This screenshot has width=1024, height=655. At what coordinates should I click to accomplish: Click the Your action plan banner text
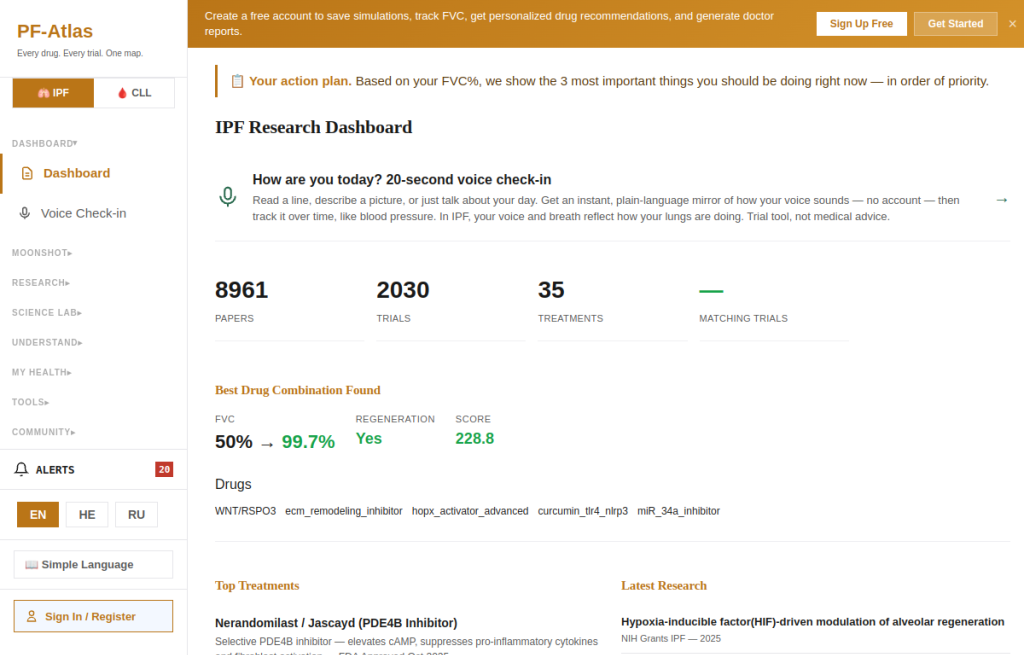pyautogui.click(x=618, y=81)
